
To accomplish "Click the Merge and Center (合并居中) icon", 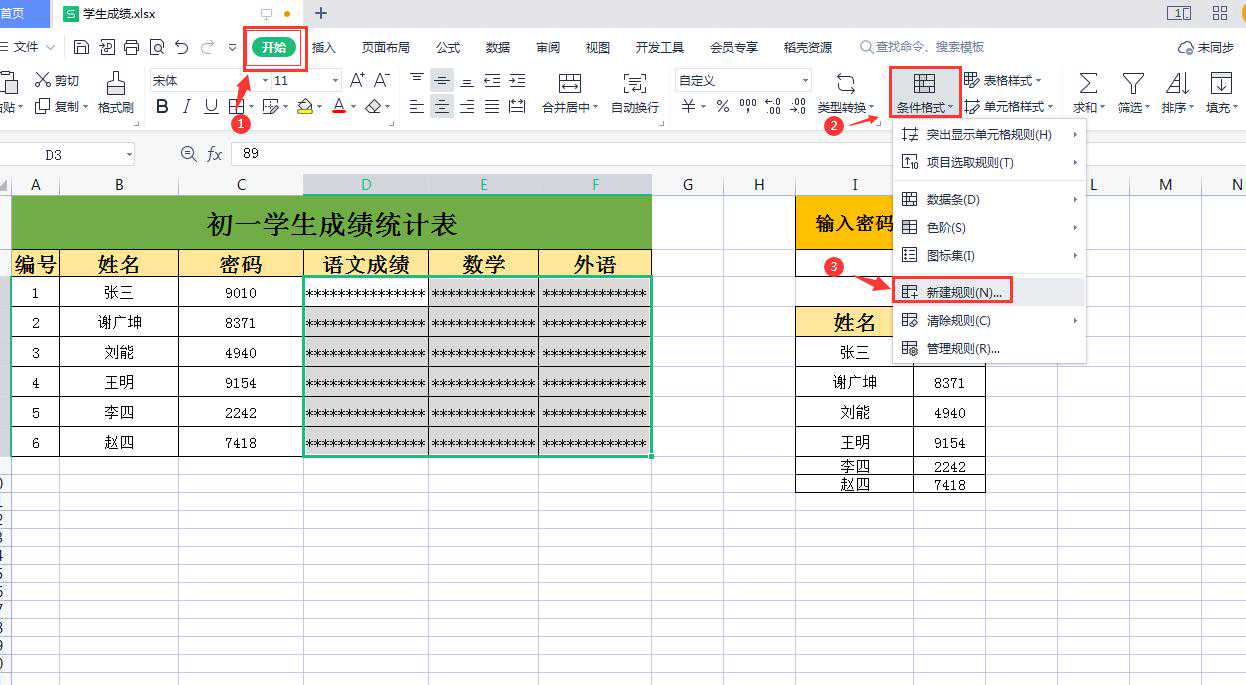I will click(x=569, y=84).
